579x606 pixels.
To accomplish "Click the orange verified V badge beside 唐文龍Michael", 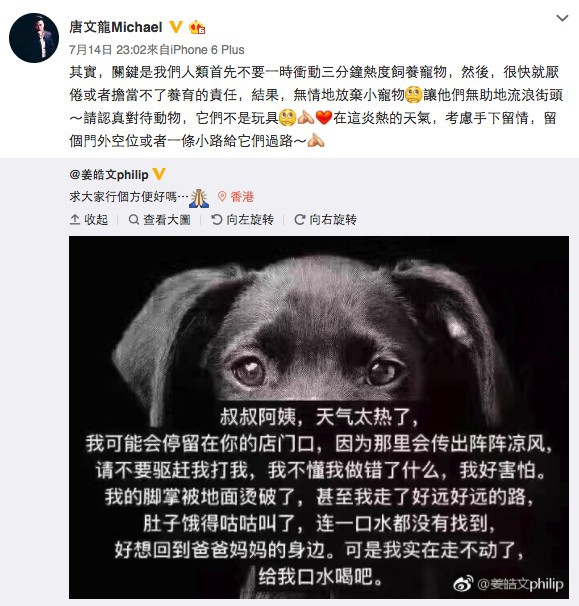I will click(x=176, y=27).
